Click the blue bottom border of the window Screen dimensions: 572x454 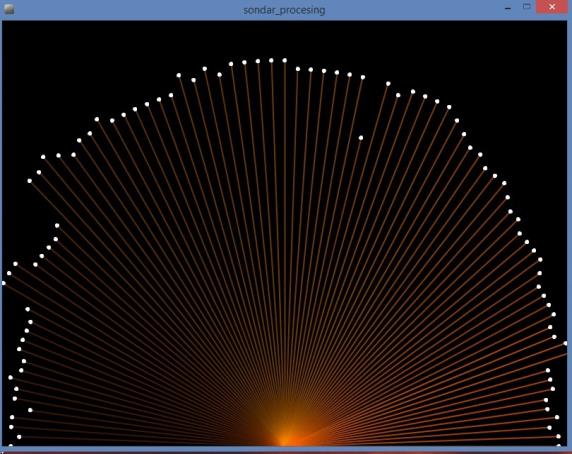coord(286,449)
